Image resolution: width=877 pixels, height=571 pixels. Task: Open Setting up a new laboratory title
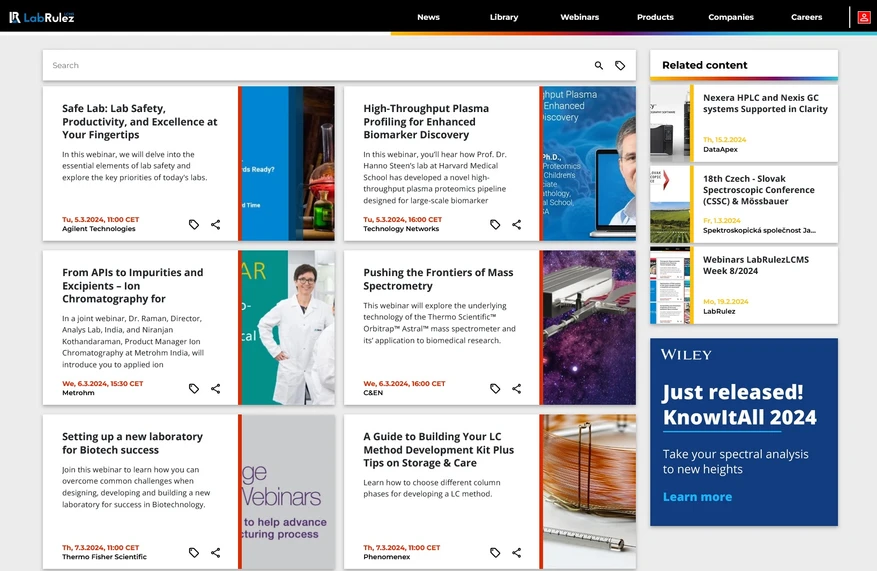pyautogui.click(x=133, y=443)
